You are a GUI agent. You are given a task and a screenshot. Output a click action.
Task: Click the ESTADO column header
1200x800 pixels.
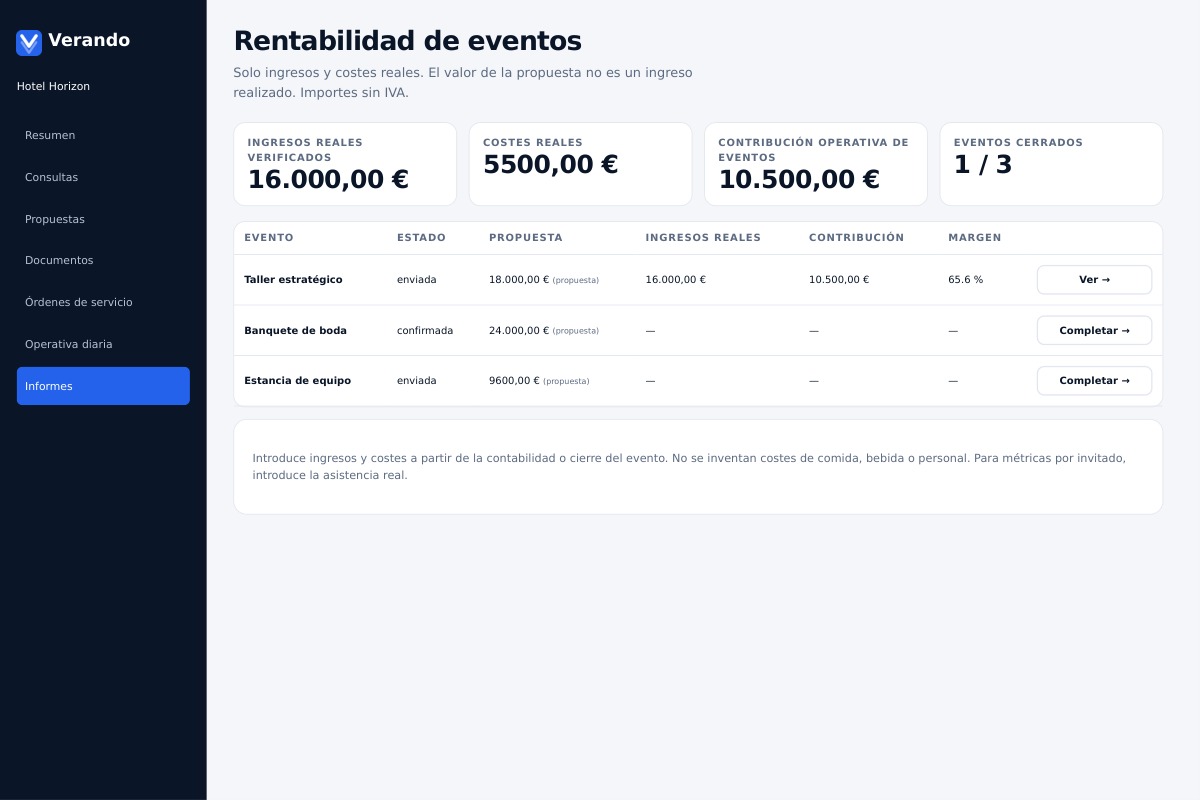(x=421, y=238)
